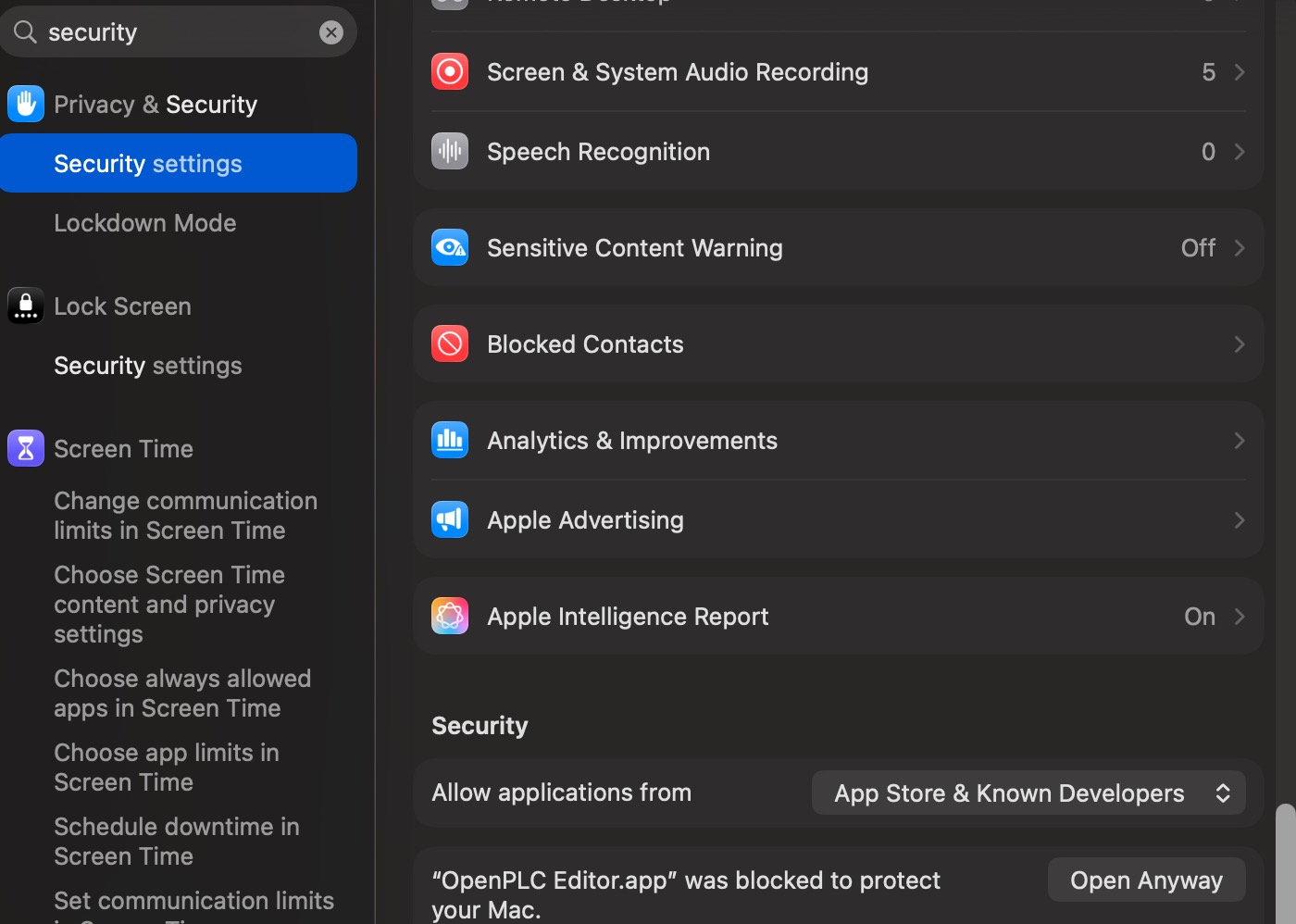The width and height of the screenshot is (1296, 924).
Task: Click the Lock Screen icon in sidebar
Action: (x=26, y=306)
